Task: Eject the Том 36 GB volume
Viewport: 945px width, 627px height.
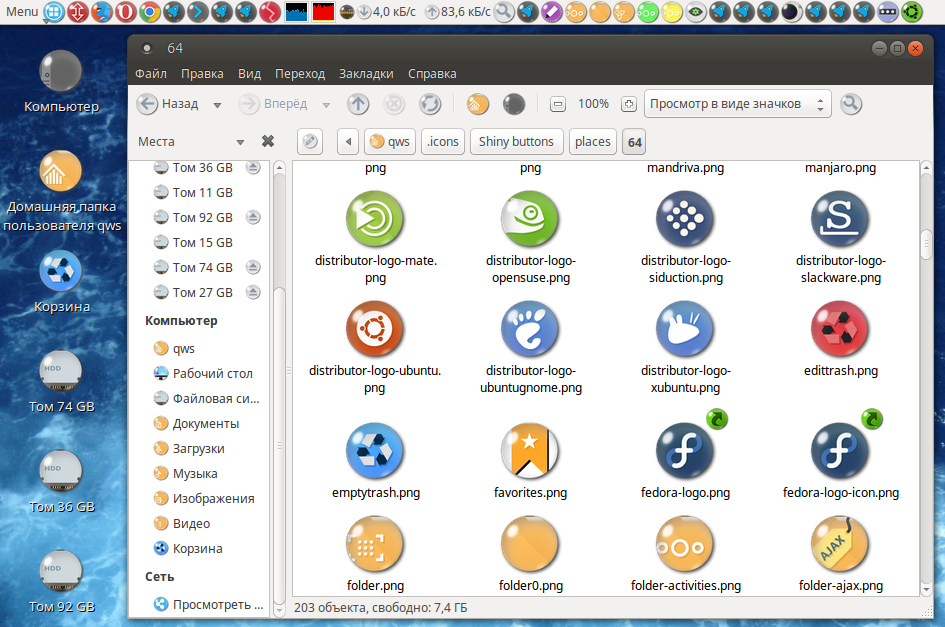Action: (254, 168)
